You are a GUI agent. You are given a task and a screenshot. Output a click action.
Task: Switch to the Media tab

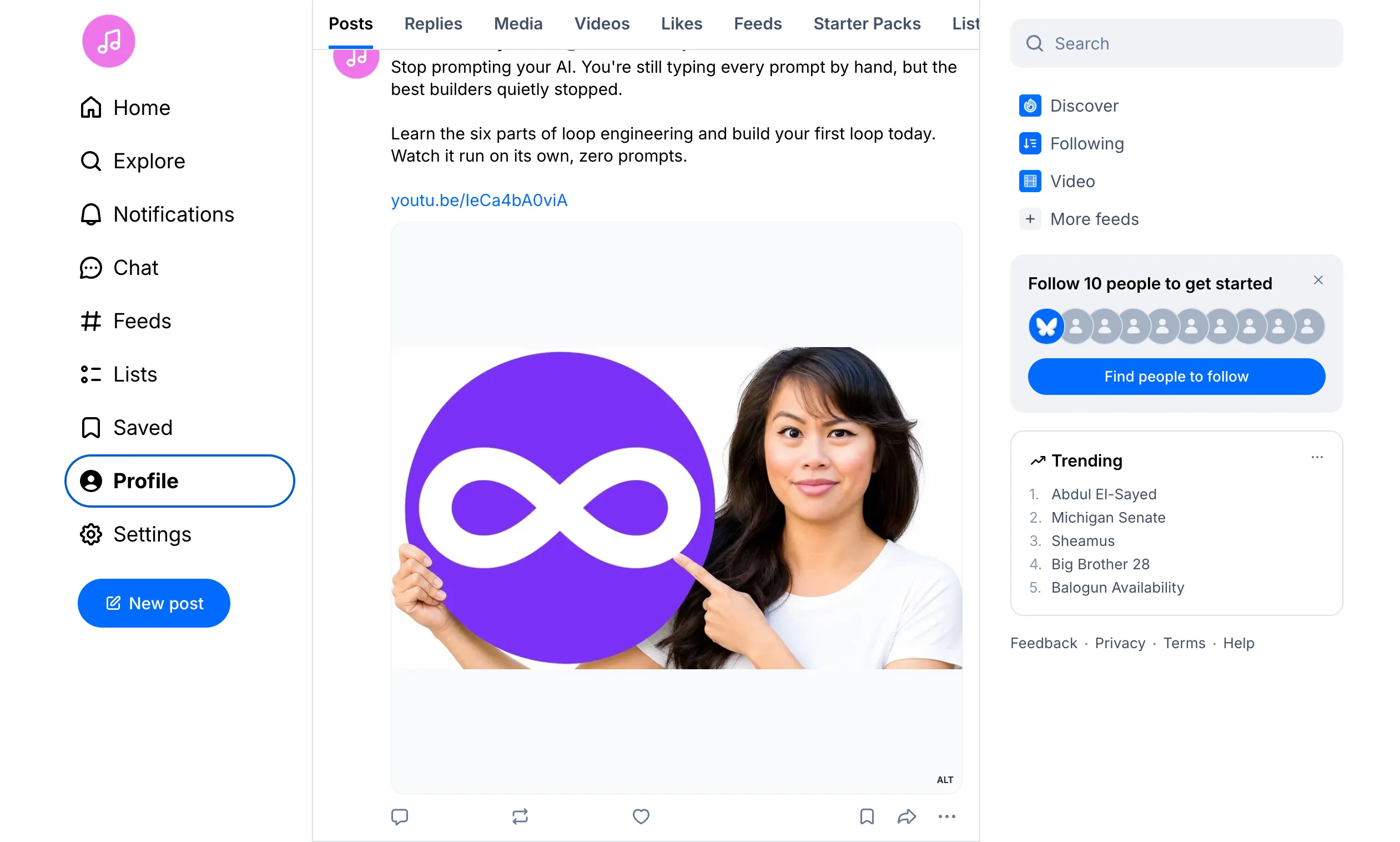click(x=518, y=24)
